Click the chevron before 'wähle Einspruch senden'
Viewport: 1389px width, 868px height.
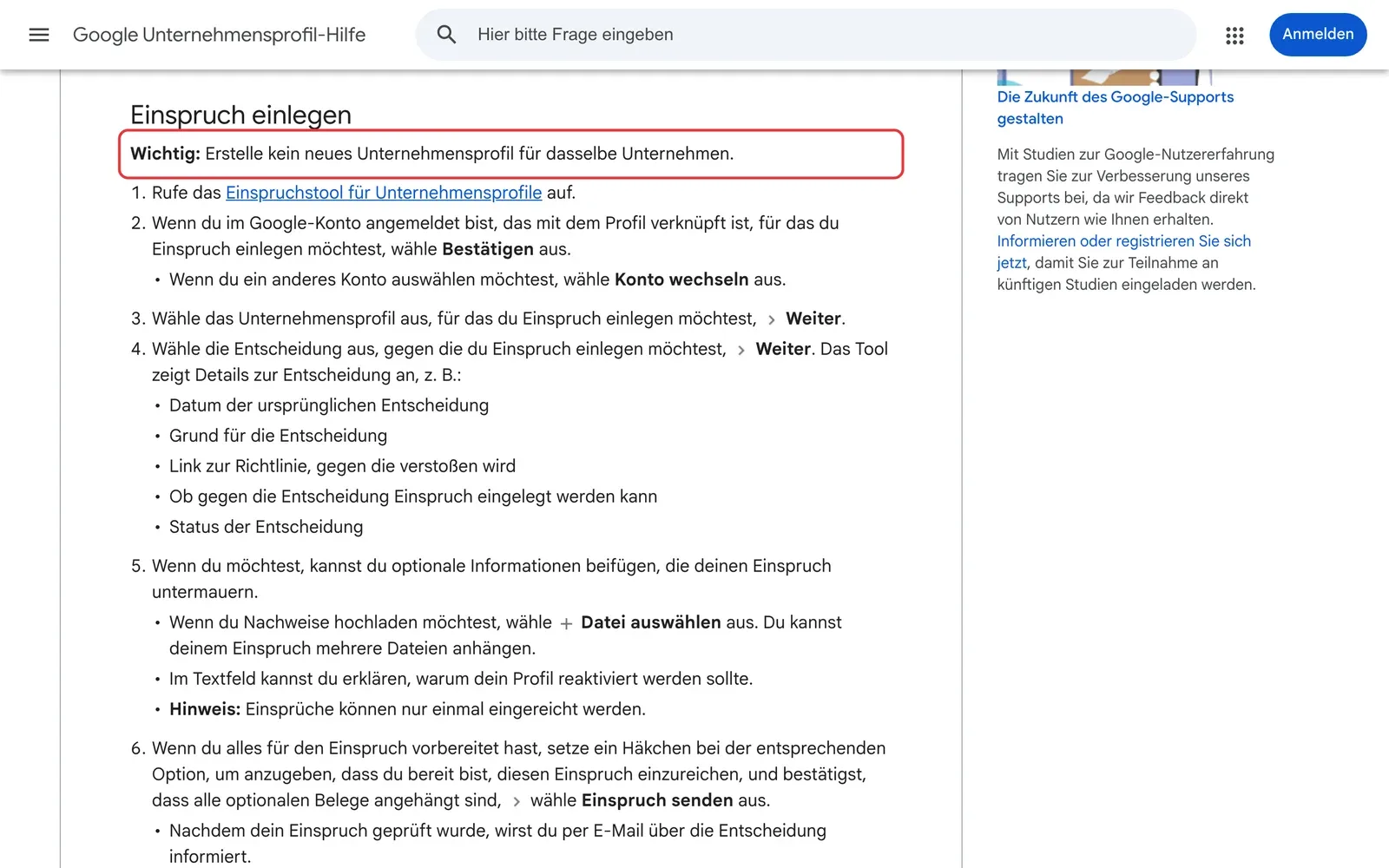pos(516,801)
